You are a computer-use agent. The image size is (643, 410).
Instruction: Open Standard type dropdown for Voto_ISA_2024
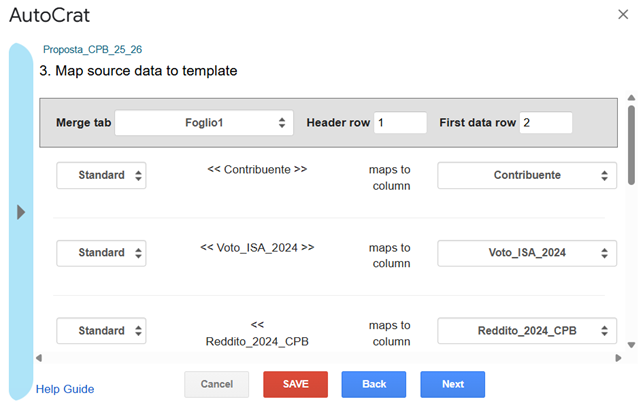point(101,252)
